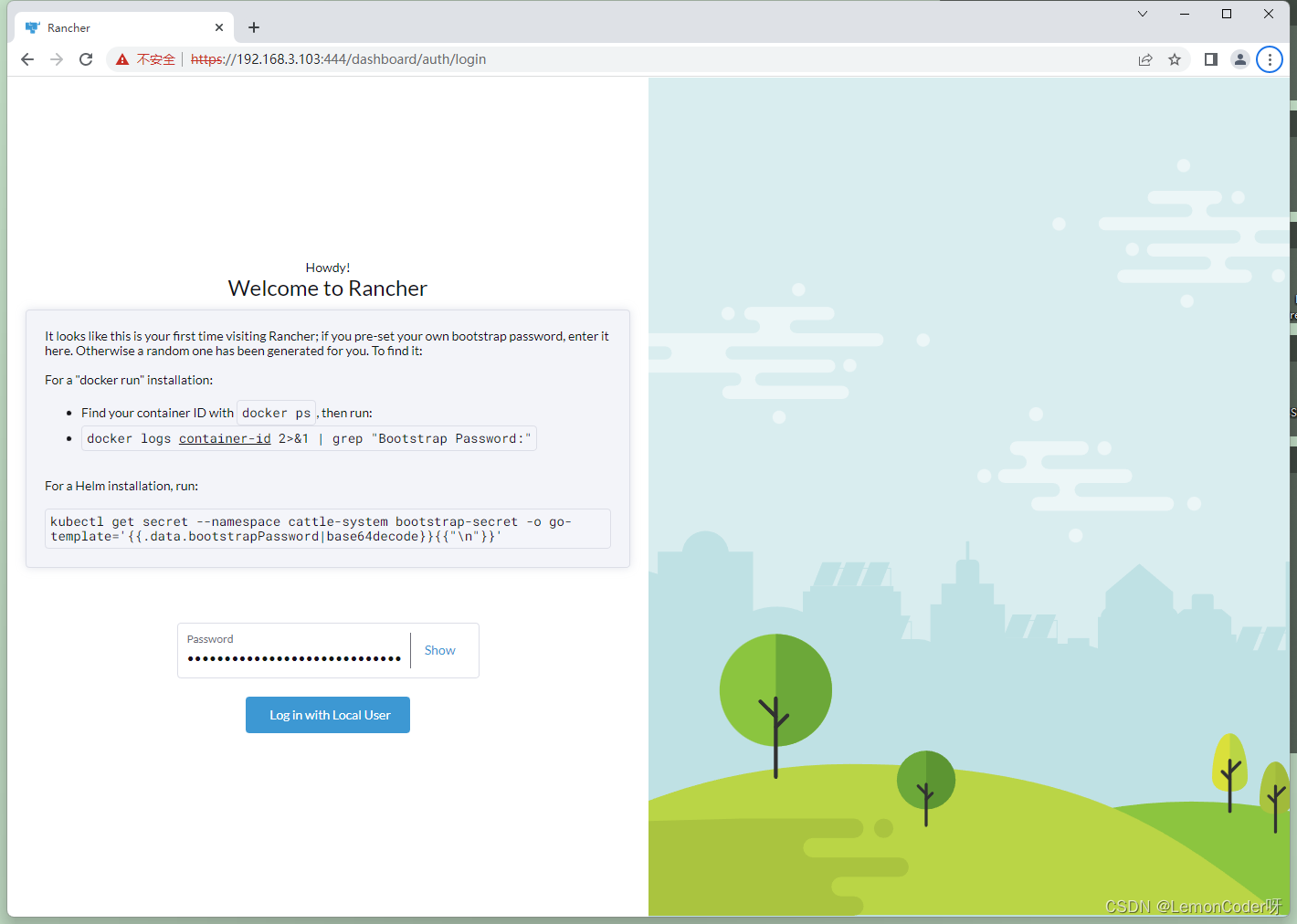This screenshot has width=1297, height=924.
Task: Open the browser side panel icon
Action: click(x=1211, y=59)
